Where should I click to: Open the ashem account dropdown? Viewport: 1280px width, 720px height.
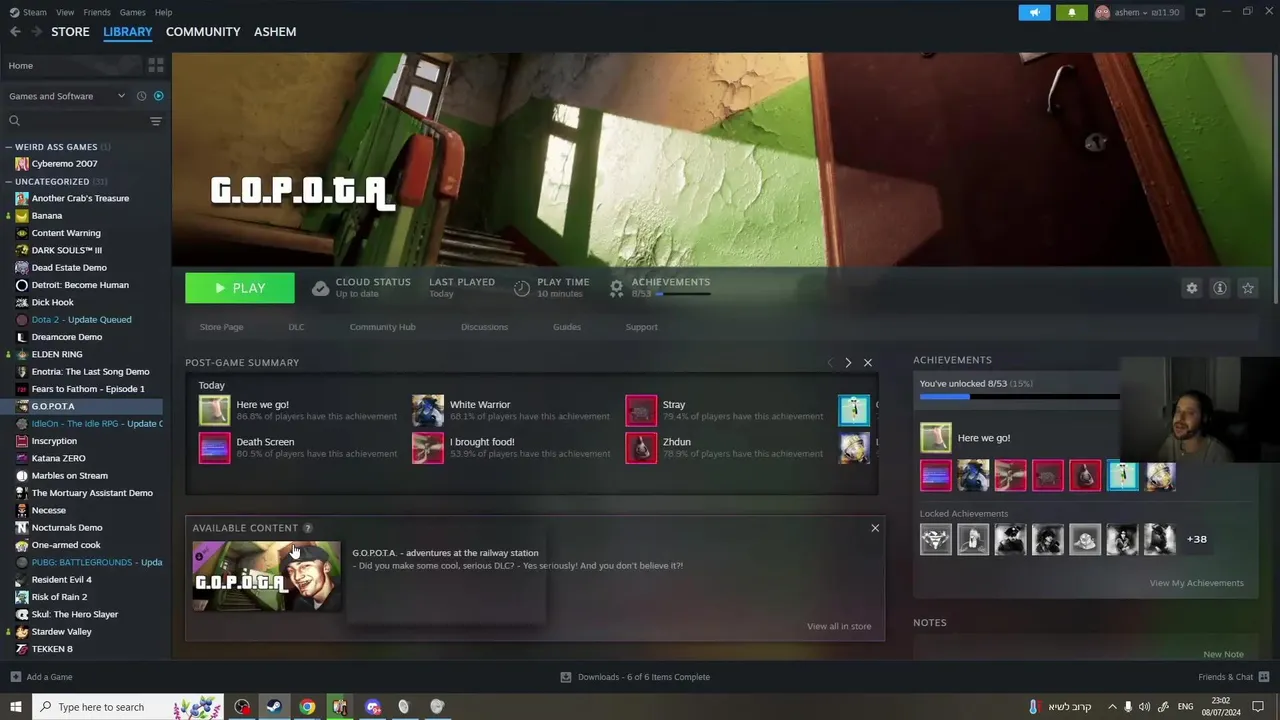1138,12
